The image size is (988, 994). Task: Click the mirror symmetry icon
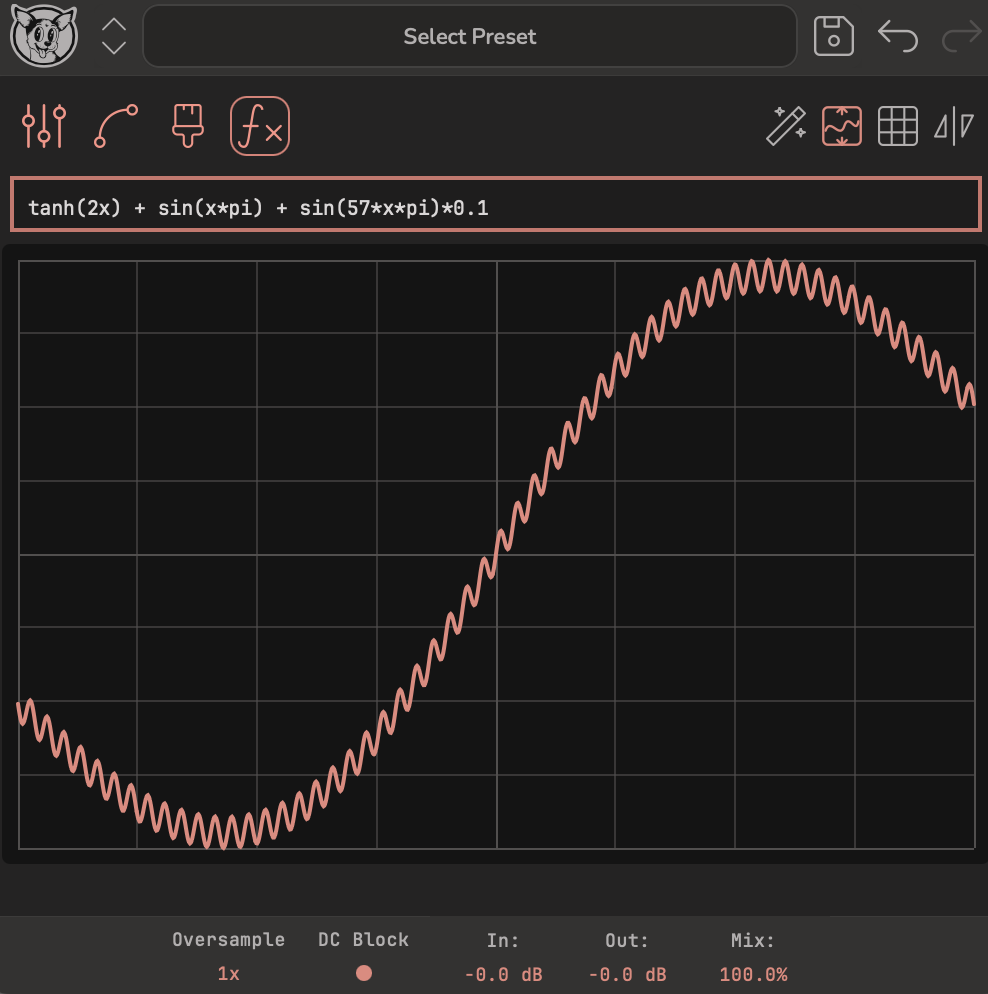953,125
